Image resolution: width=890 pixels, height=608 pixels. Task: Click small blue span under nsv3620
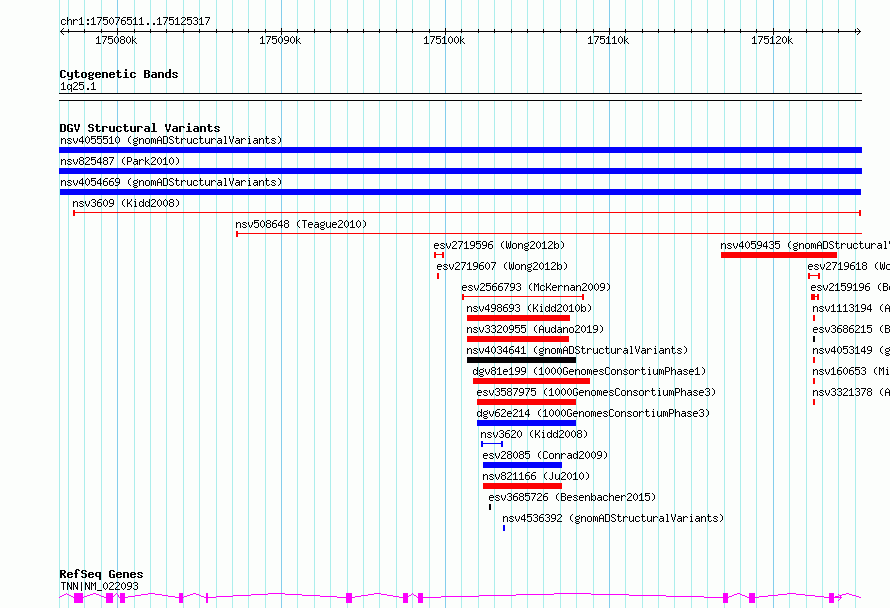(x=492, y=444)
